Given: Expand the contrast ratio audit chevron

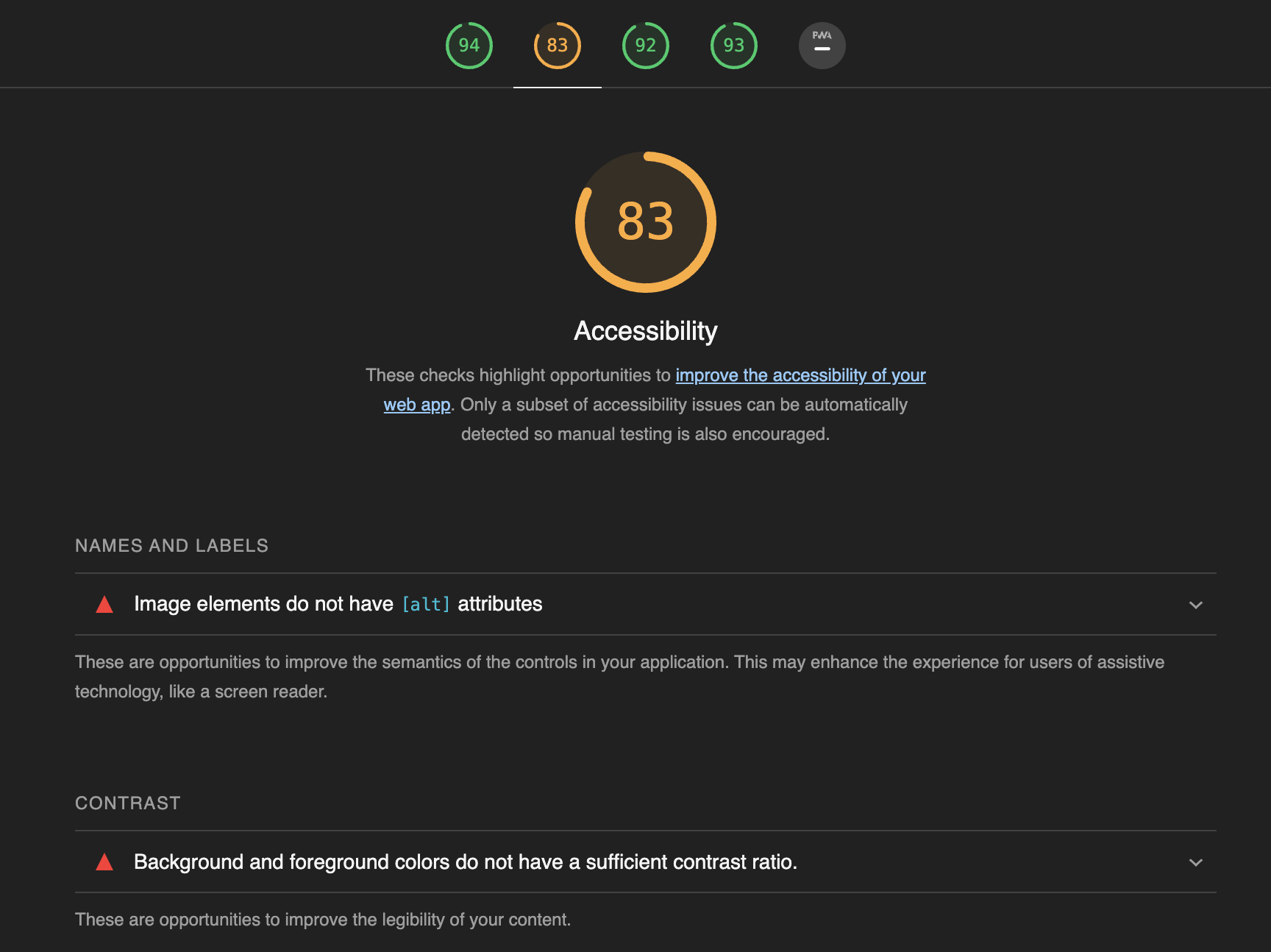Looking at the screenshot, I should tap(1196, 862).
